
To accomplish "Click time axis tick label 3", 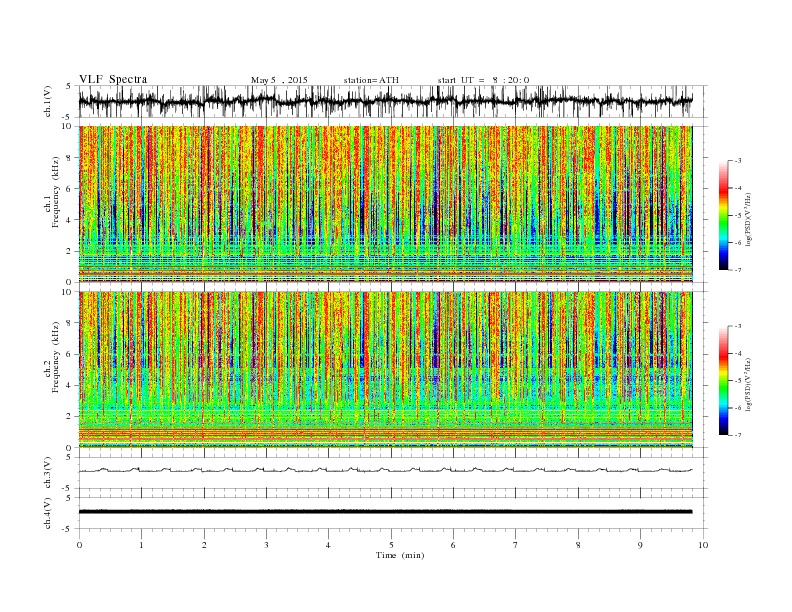I will [266, 545].
